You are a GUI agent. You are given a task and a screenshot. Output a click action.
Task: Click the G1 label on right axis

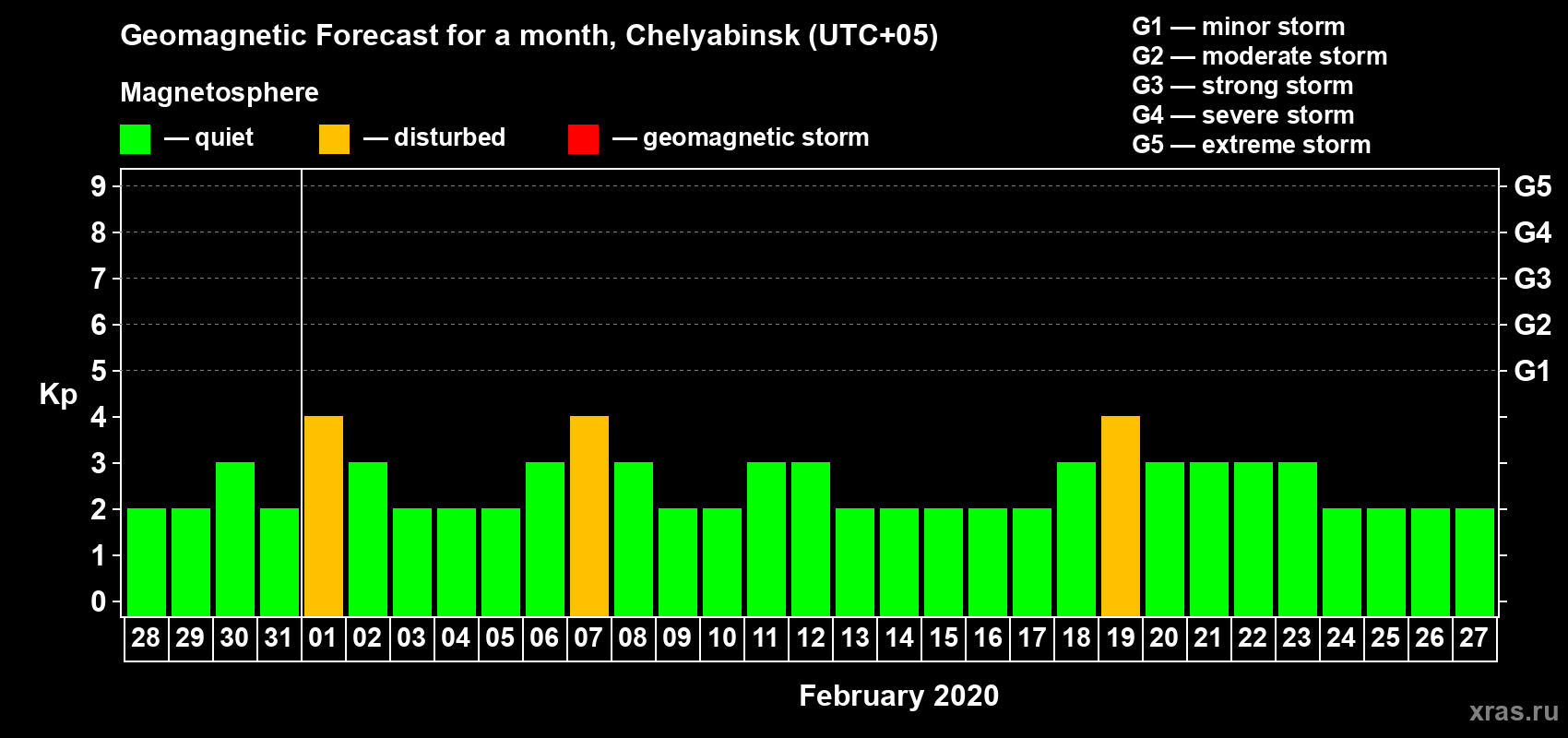[x=1533, y=371]
